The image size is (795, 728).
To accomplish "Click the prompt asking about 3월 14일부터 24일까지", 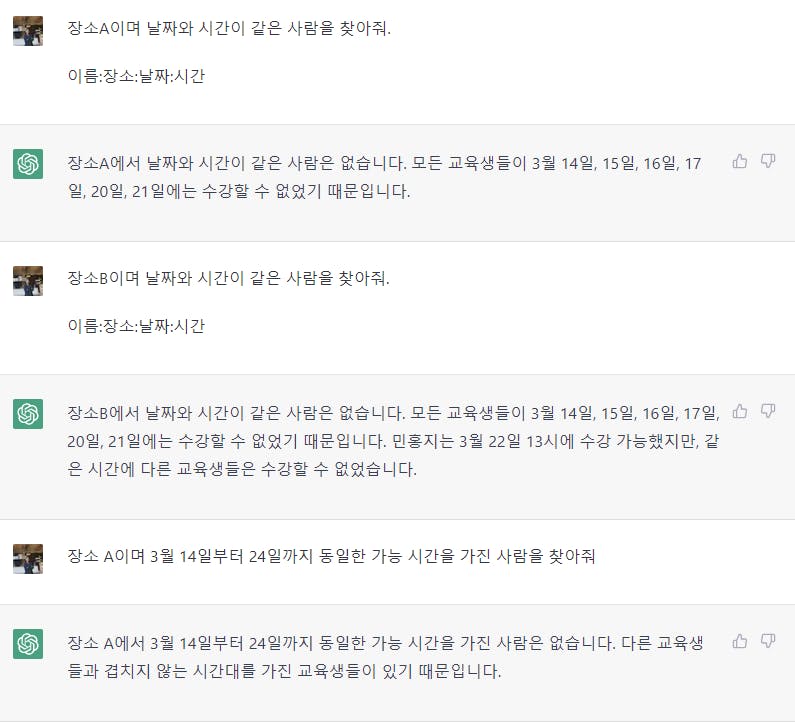I will 331,556.
